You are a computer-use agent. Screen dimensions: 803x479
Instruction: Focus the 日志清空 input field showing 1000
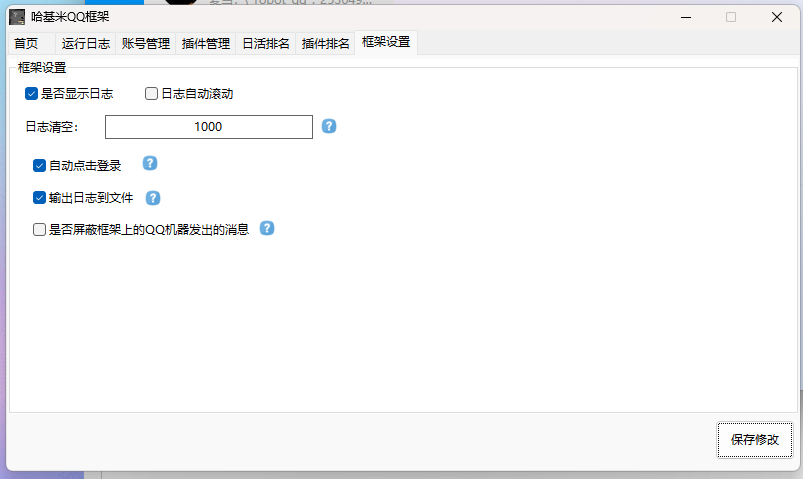pos(209,127)
